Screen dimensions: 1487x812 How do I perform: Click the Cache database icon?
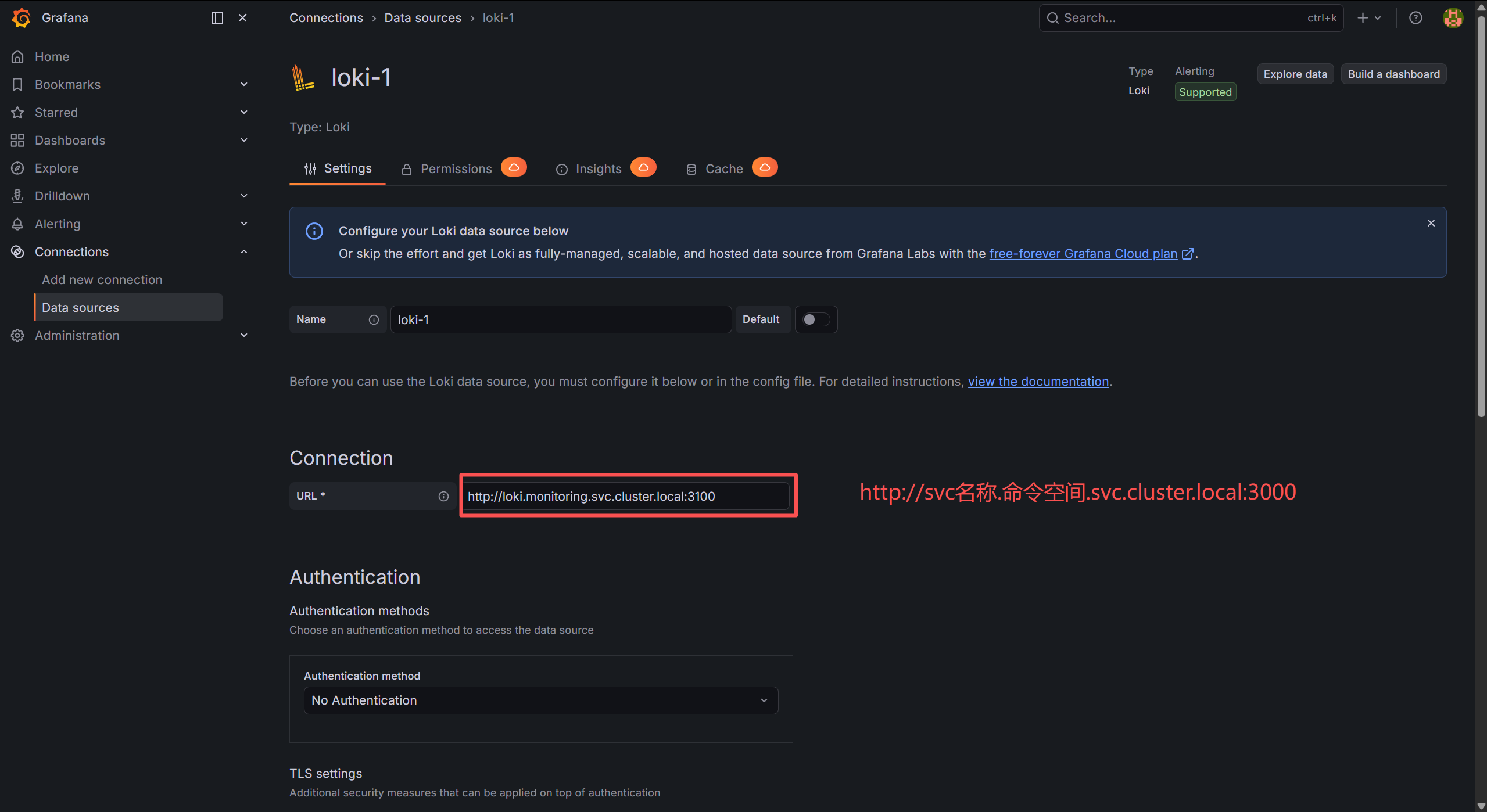point(691,170)
